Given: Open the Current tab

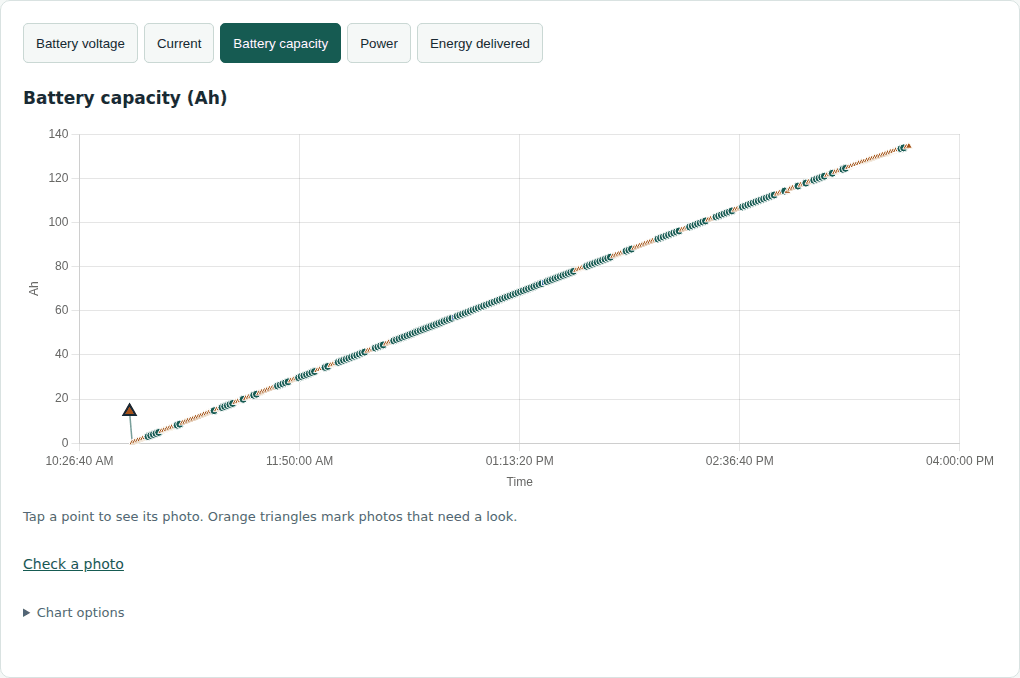Looking at the screenshot, I should click(x=179, y=43).
